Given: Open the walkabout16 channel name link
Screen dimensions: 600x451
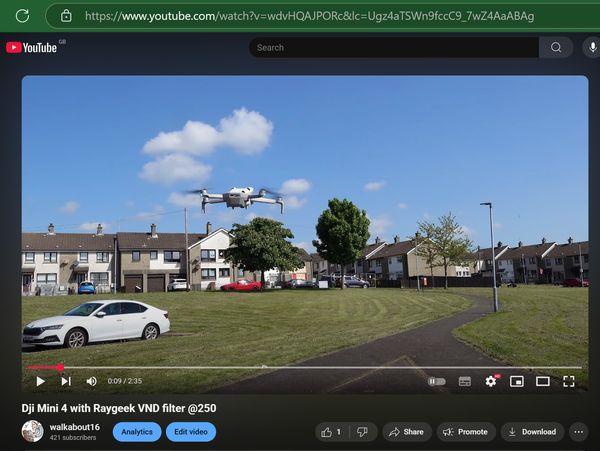Looking at the screenshot, I should [75, 427].
